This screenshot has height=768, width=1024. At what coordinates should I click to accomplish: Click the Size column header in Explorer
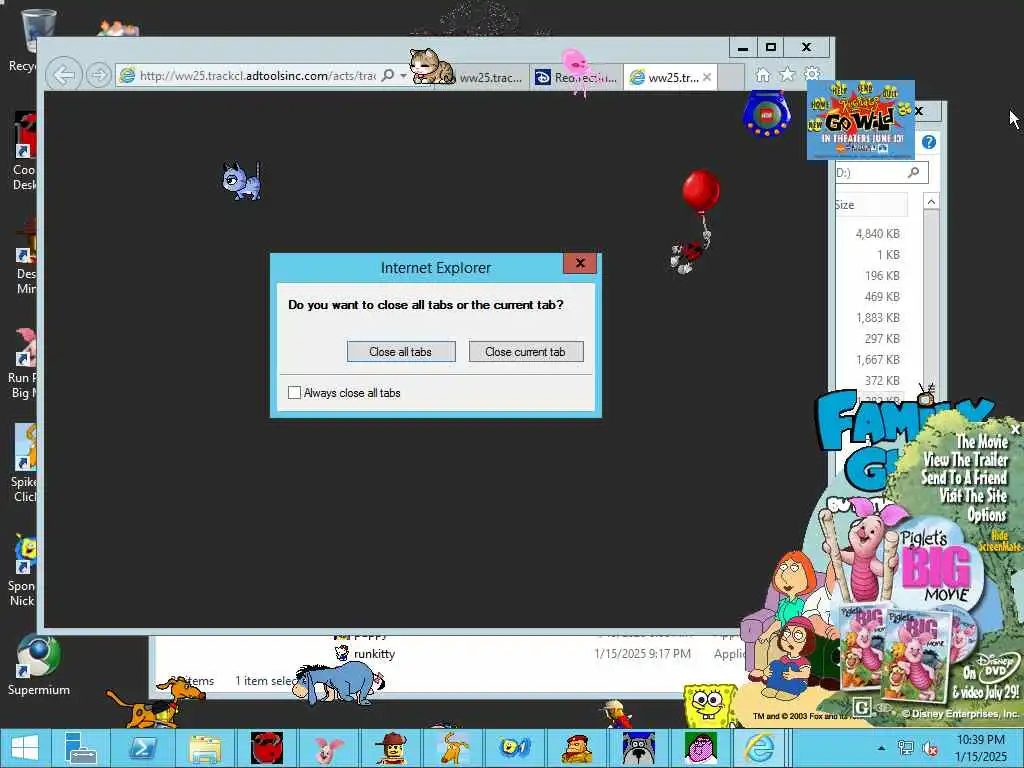pos(869,204)
